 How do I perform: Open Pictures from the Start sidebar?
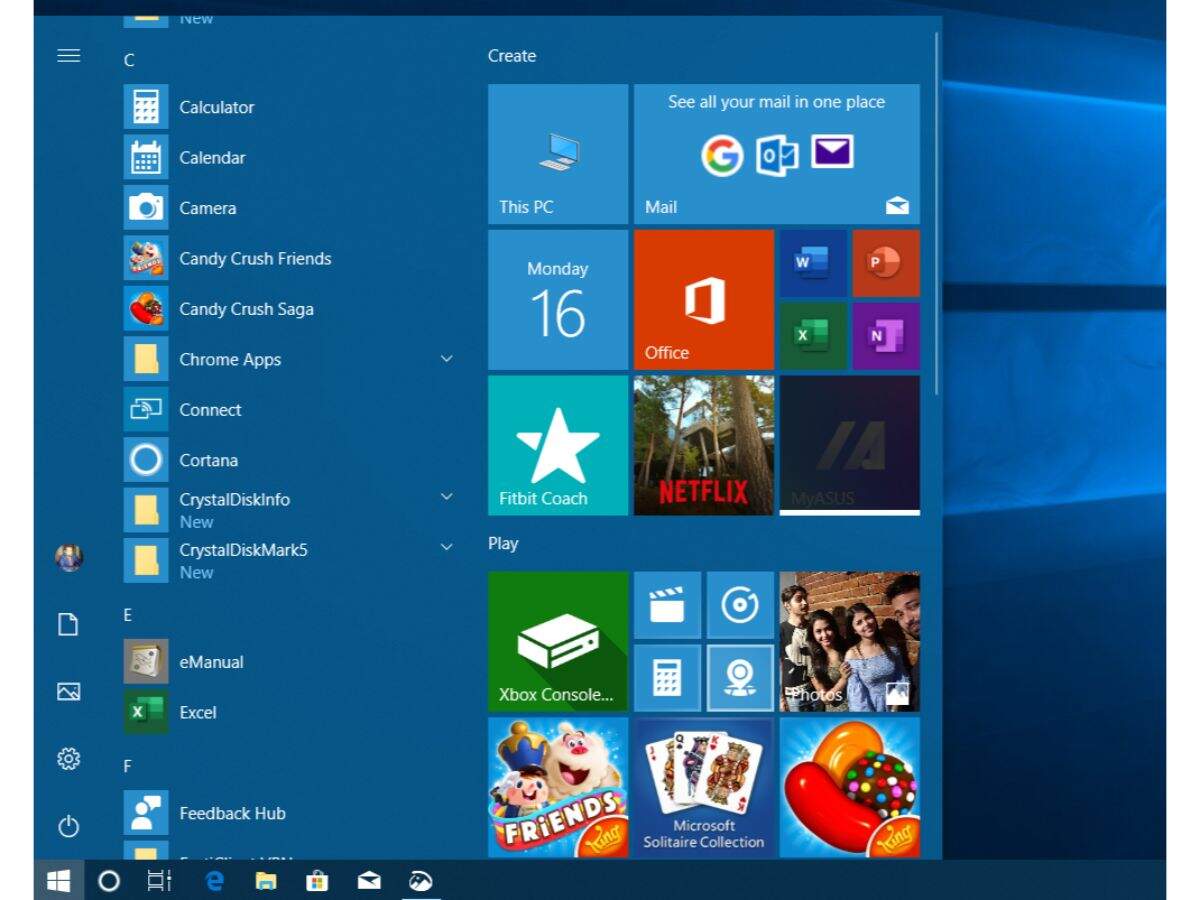(x=68, y=691)
